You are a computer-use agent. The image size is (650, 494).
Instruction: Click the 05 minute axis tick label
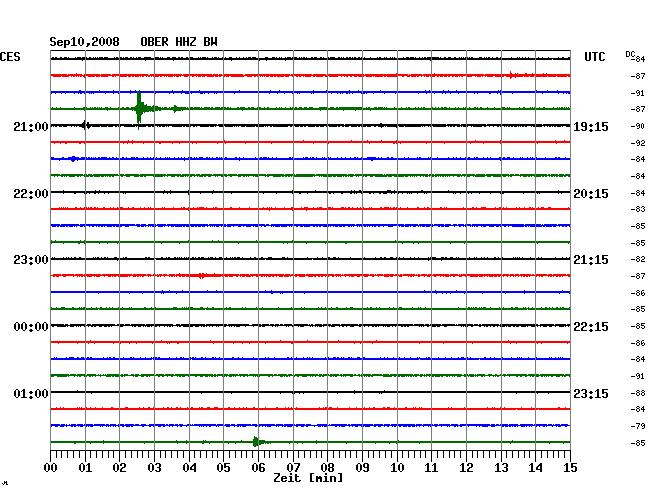(x=223, y=467)
